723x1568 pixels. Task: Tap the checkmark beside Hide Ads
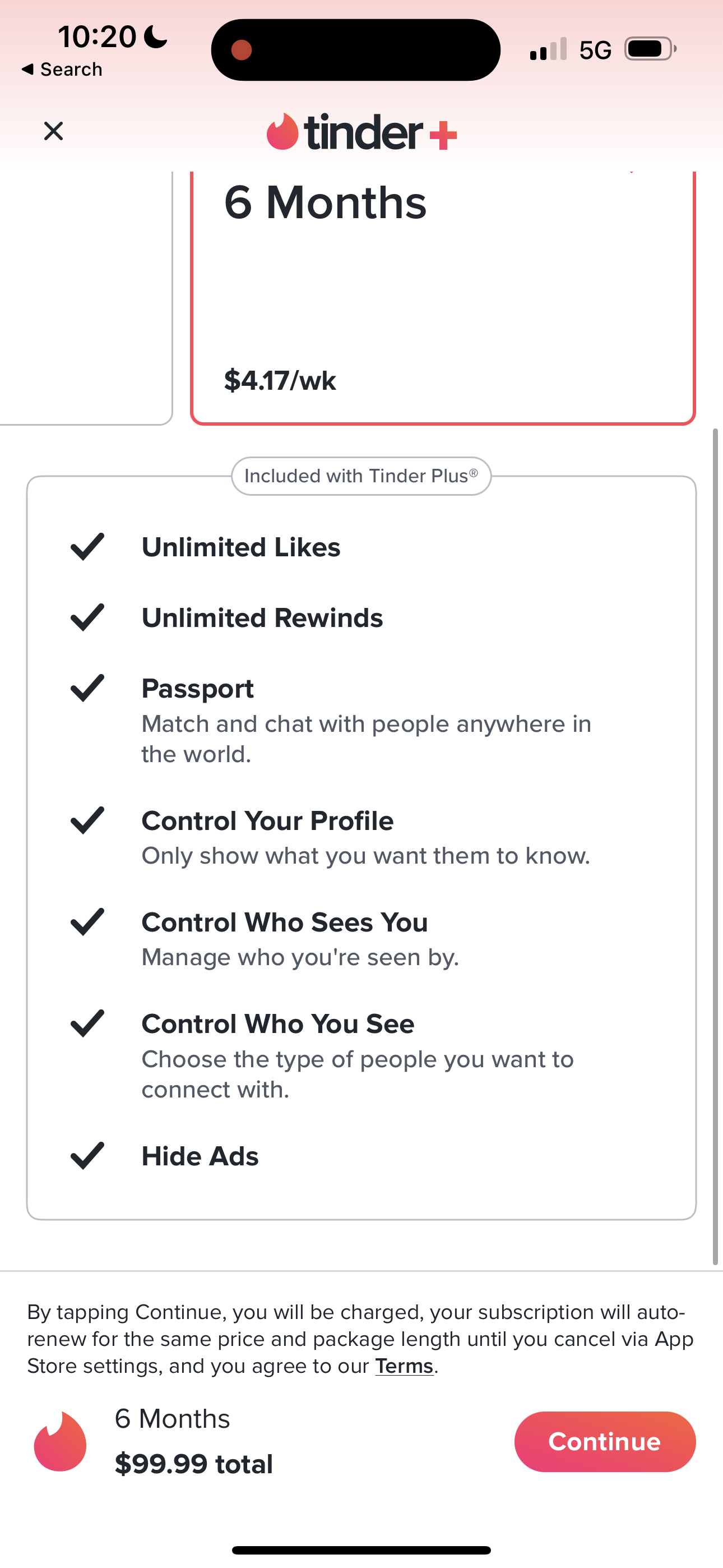click(87, 1156)
